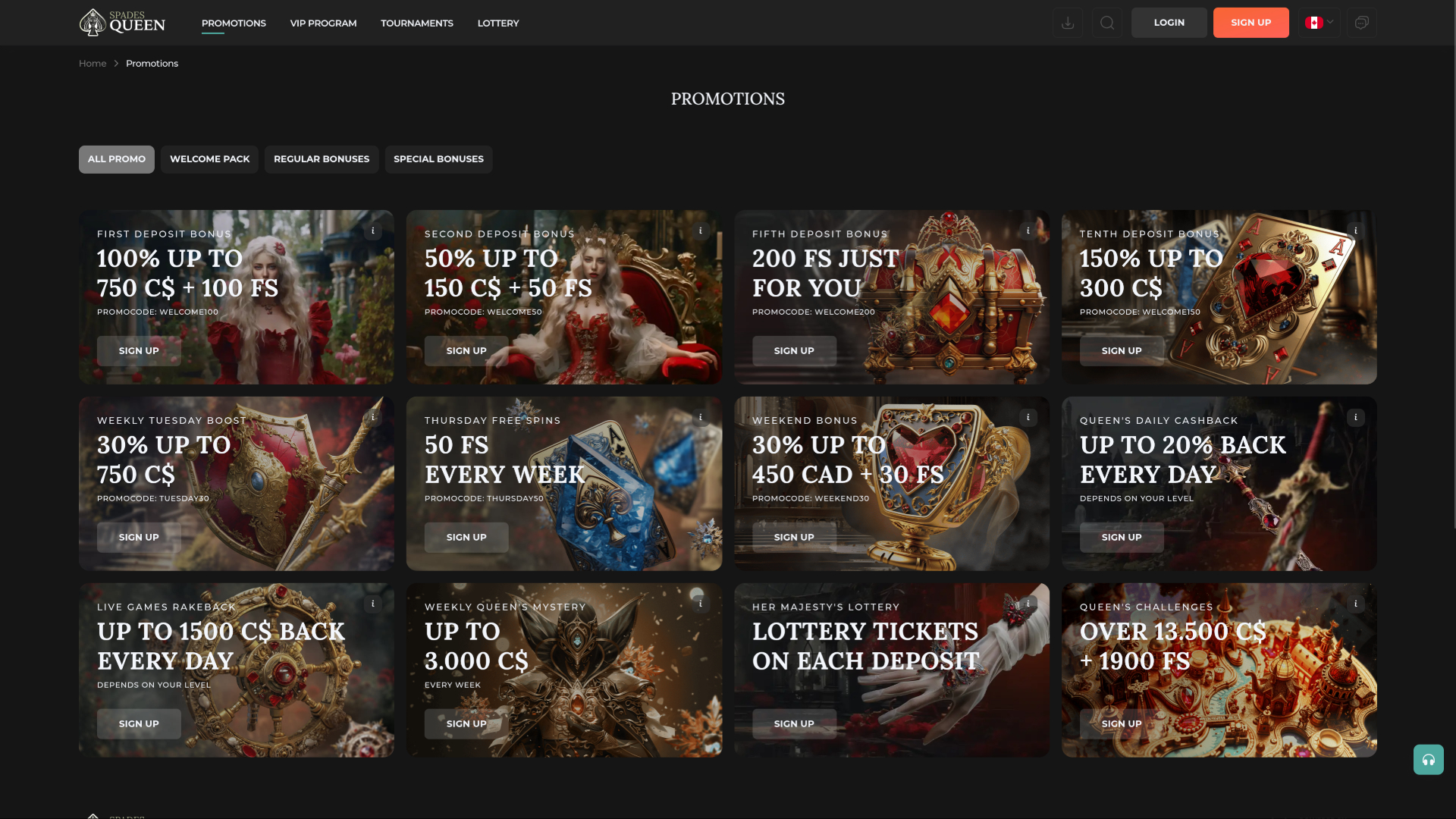This screenshot has height=819, width=1456.
Task: Sign up for Weekend Bonus
Action: [x=794, y=538]
